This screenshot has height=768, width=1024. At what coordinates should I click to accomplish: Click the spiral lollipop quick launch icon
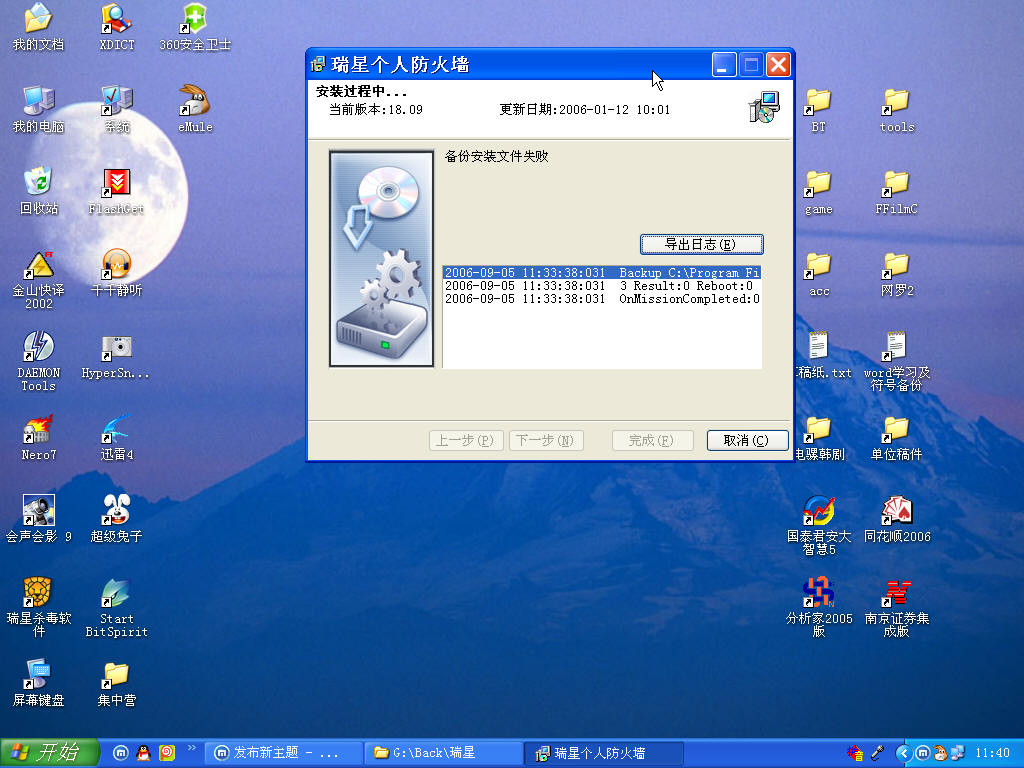point(167,753)
